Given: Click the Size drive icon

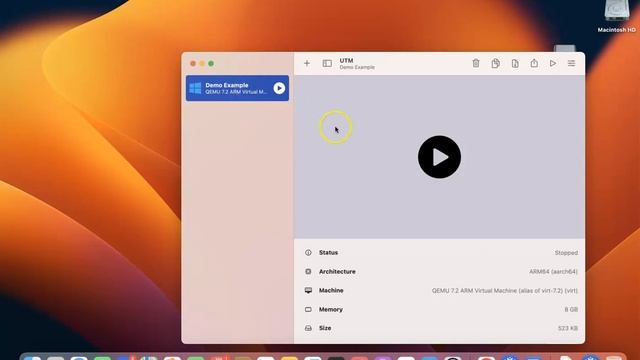Looking at the screenshot, I should 308,328.
